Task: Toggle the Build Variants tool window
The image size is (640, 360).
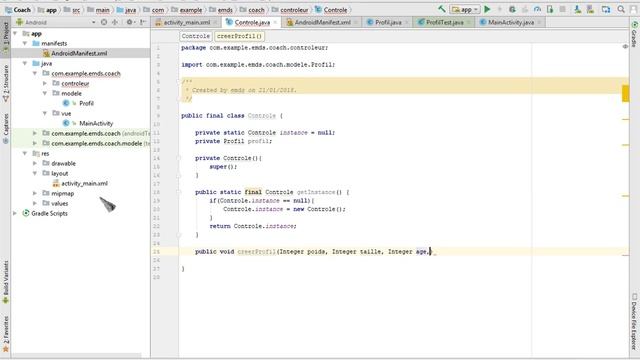Action: pyautogui.click(x=5, y=282)
